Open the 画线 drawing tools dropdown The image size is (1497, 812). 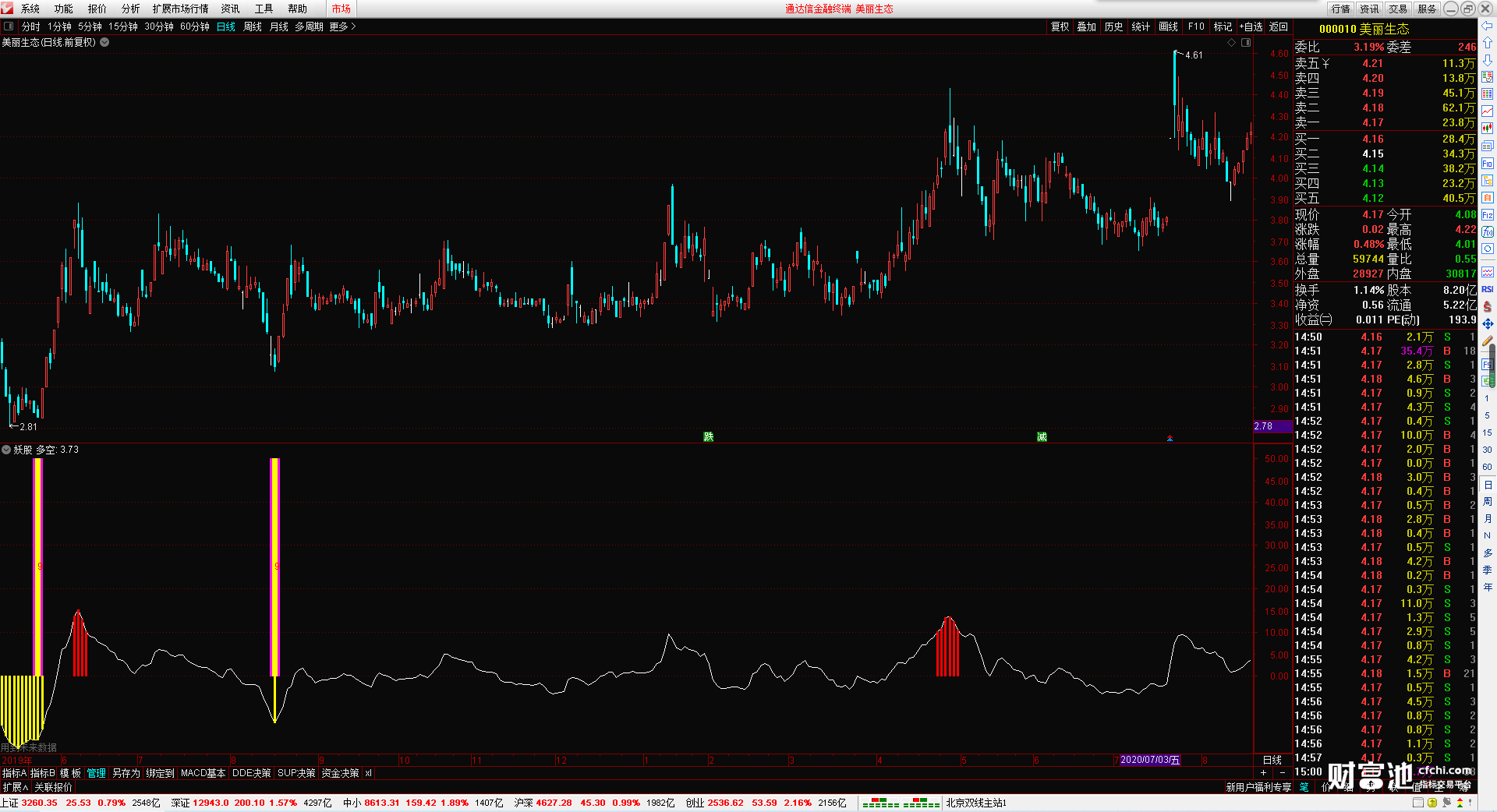click(1168, 26)
